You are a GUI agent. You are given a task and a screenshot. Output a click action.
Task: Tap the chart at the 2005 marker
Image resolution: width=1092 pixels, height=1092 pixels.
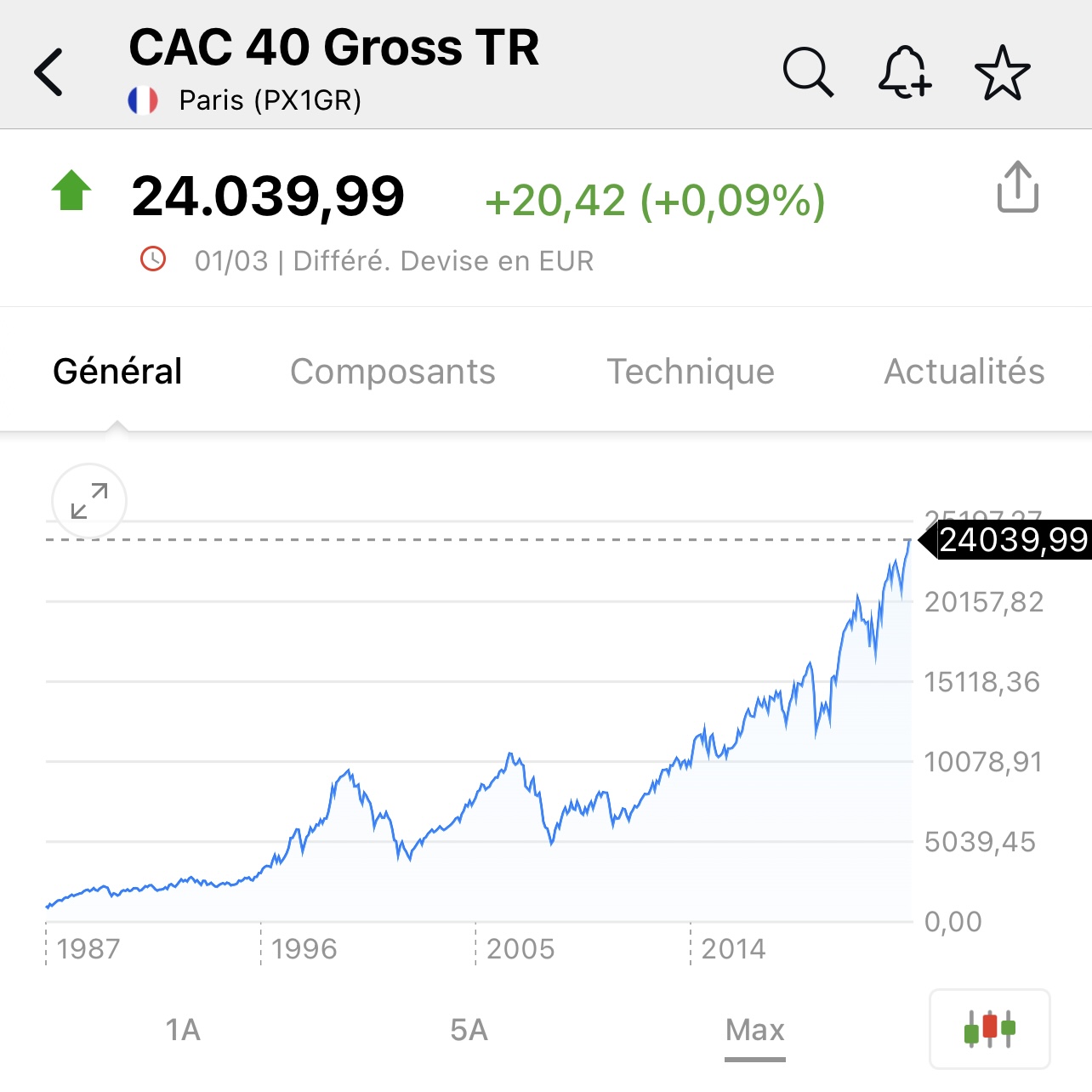click(520, 948)
